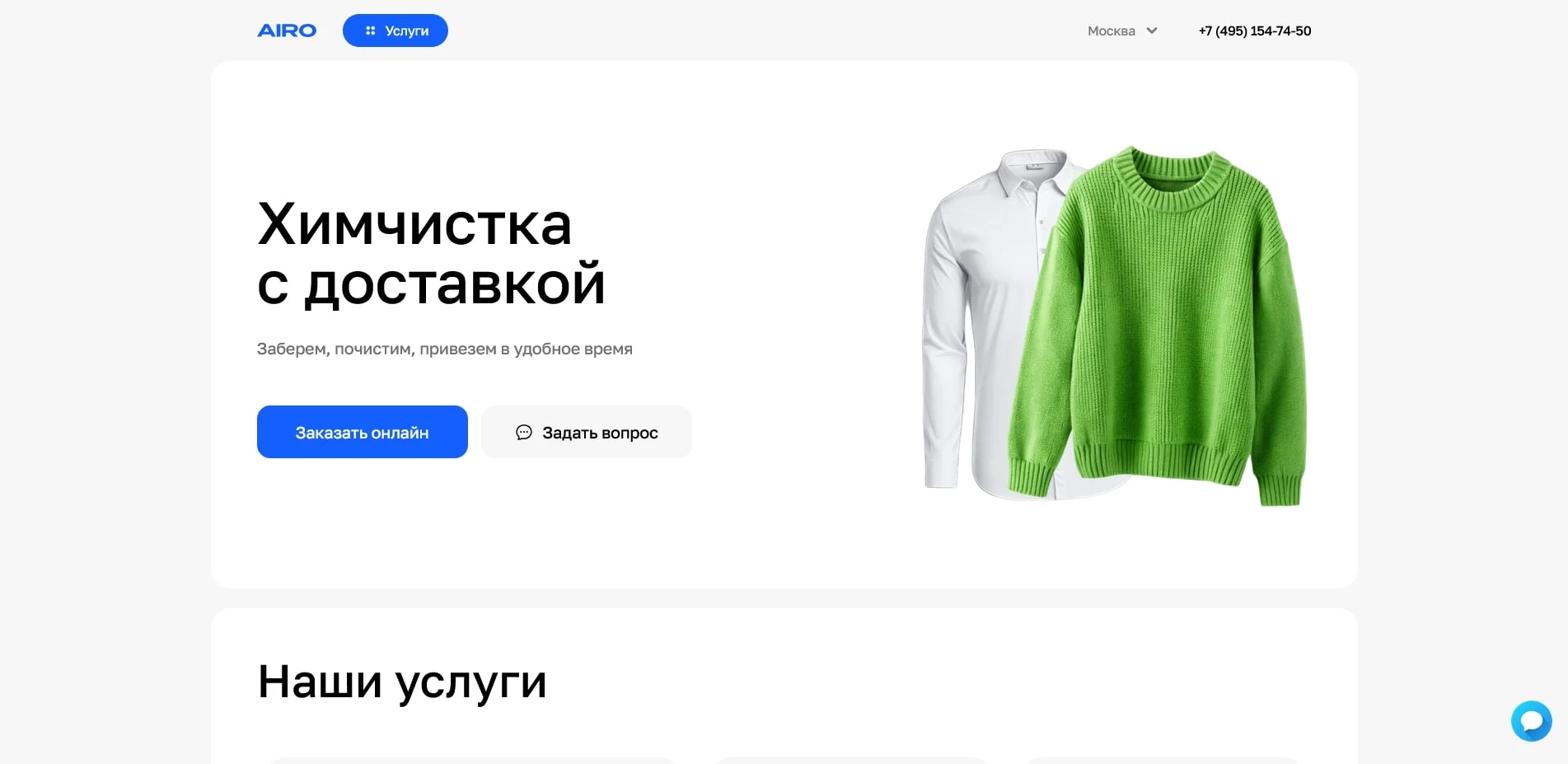Viewport: 1568px width, 764px height.
Task: Select the first service card under Наши услуги
Action: pyautogui.click(x=472, y=760)
